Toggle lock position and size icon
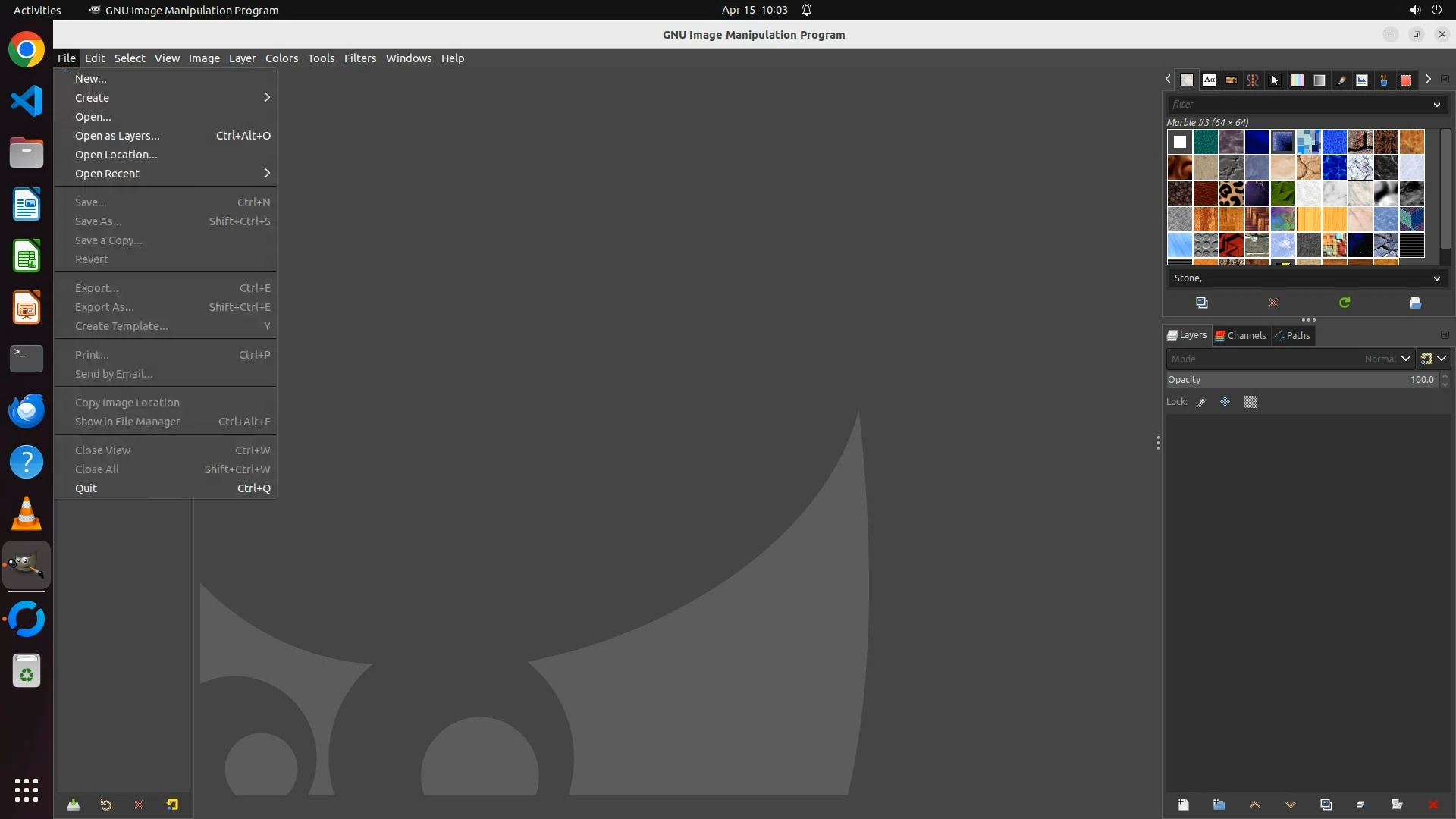This screenshot has height=819, width=1456. tap(1225, 402)
